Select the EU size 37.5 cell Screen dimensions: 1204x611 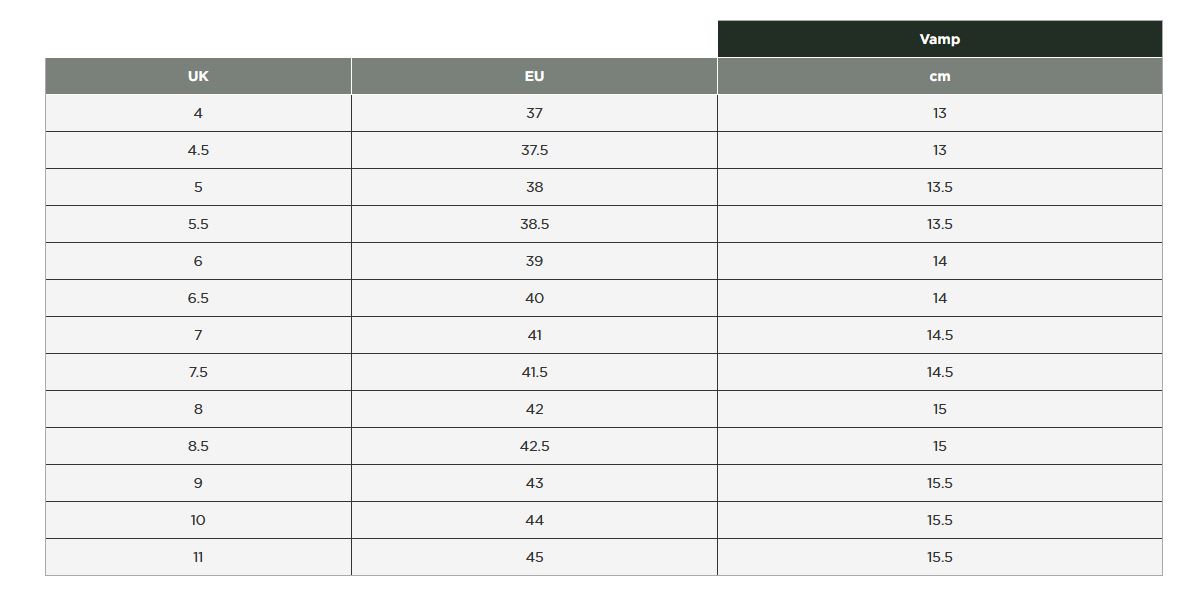coord(534,150)
